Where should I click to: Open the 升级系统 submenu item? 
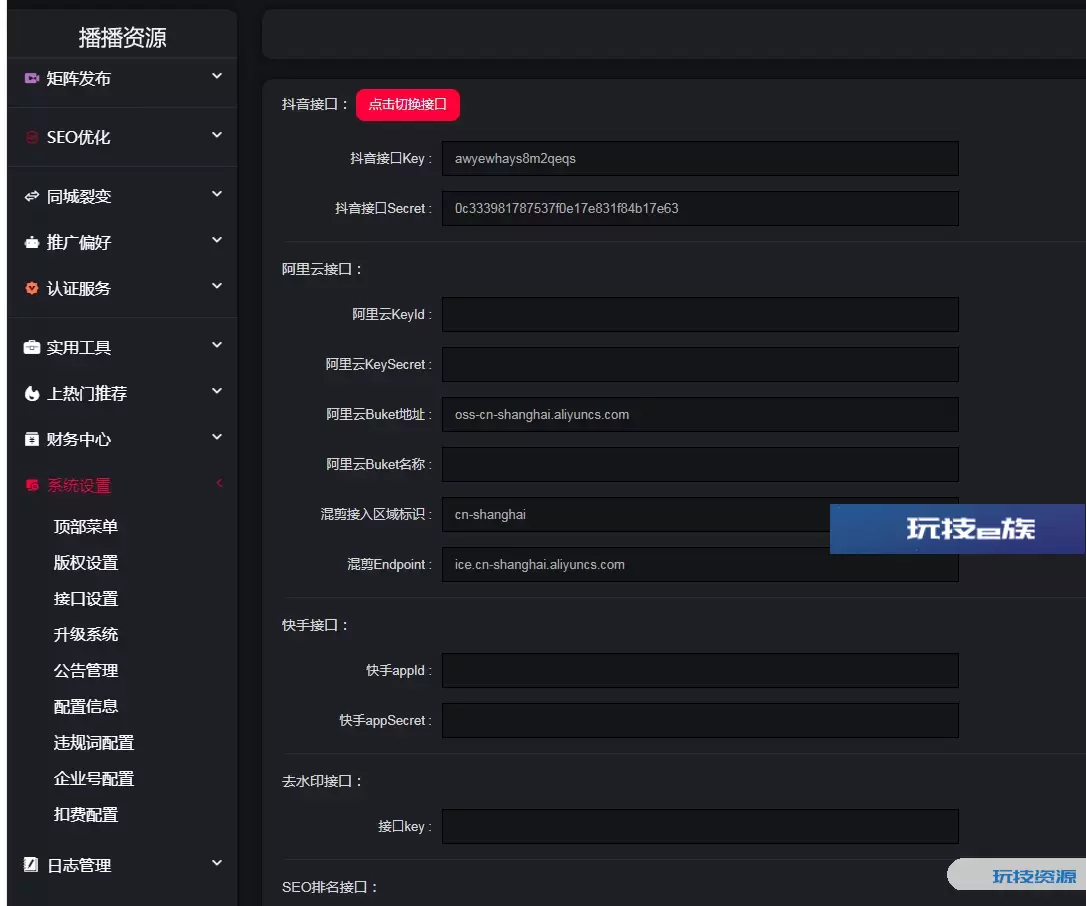tap(86, 634)
